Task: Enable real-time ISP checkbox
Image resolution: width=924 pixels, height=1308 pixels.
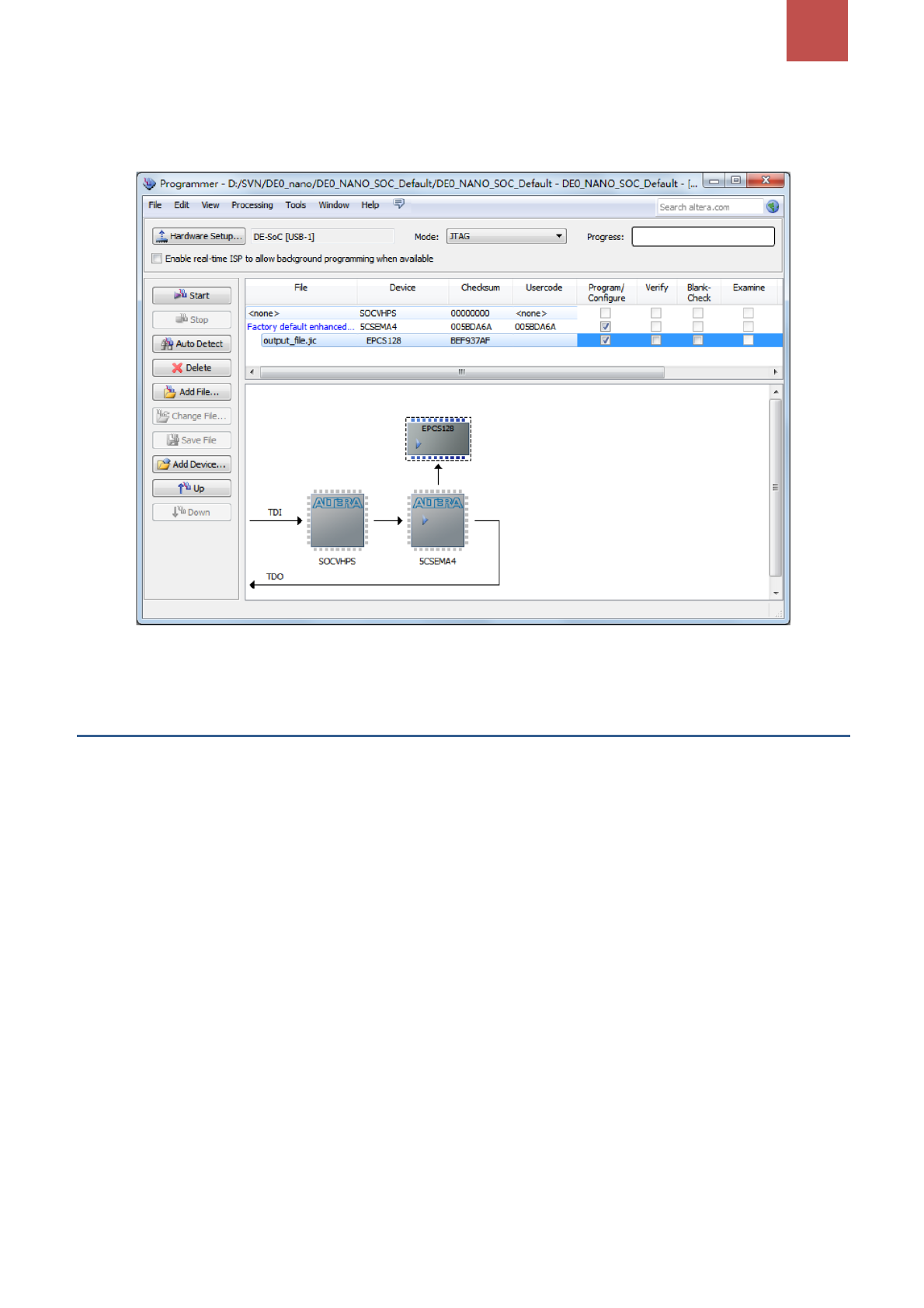Action: pyautogui.click(x=157, y=259)
